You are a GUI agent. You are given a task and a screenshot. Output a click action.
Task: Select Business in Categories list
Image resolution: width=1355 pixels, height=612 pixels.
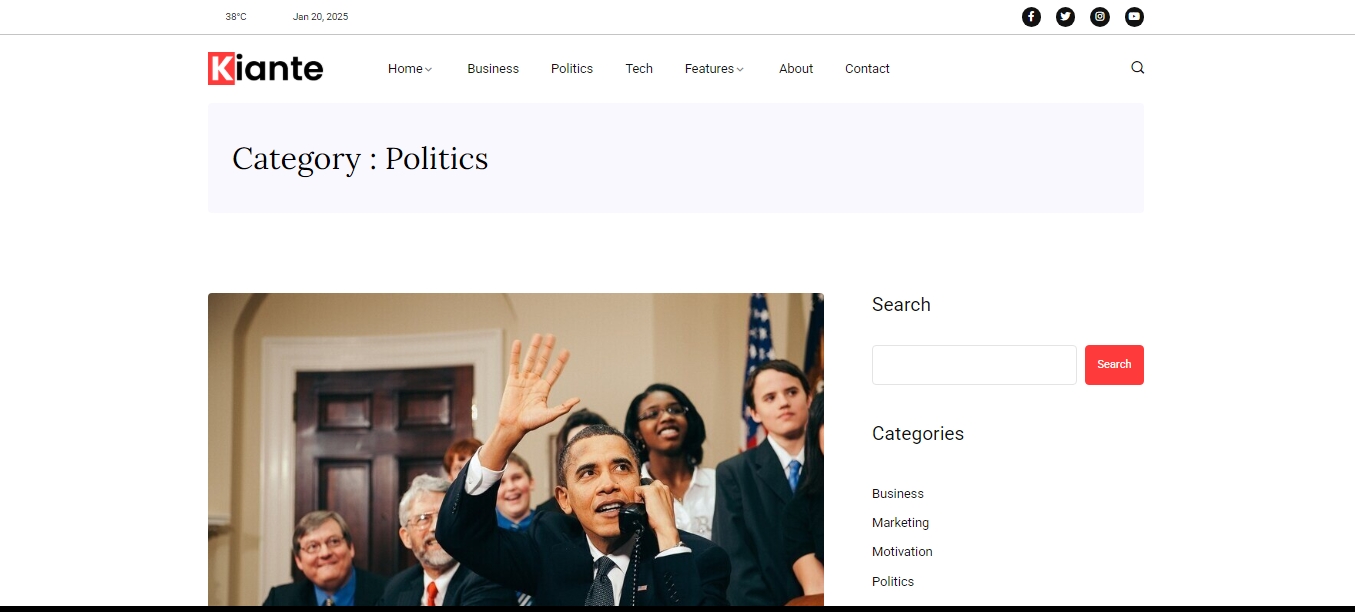[898, 494]
